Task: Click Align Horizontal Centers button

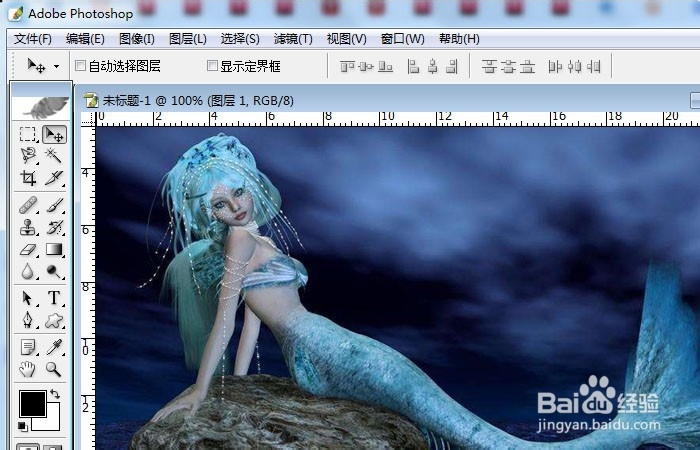Action: click(433, 67)
